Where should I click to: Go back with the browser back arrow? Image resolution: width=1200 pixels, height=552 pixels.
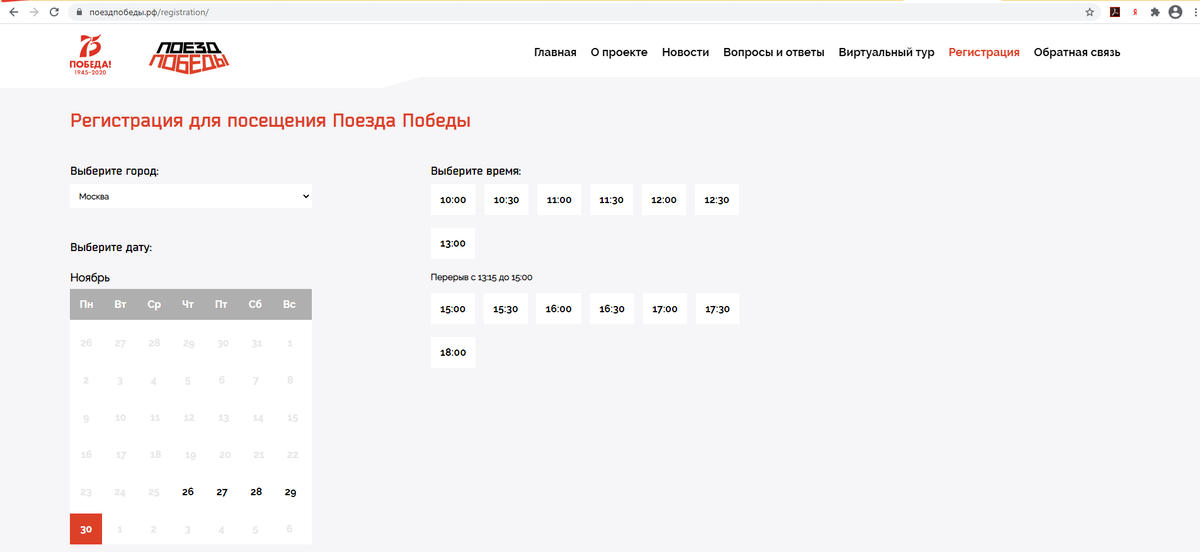click(x=13, y=12)
